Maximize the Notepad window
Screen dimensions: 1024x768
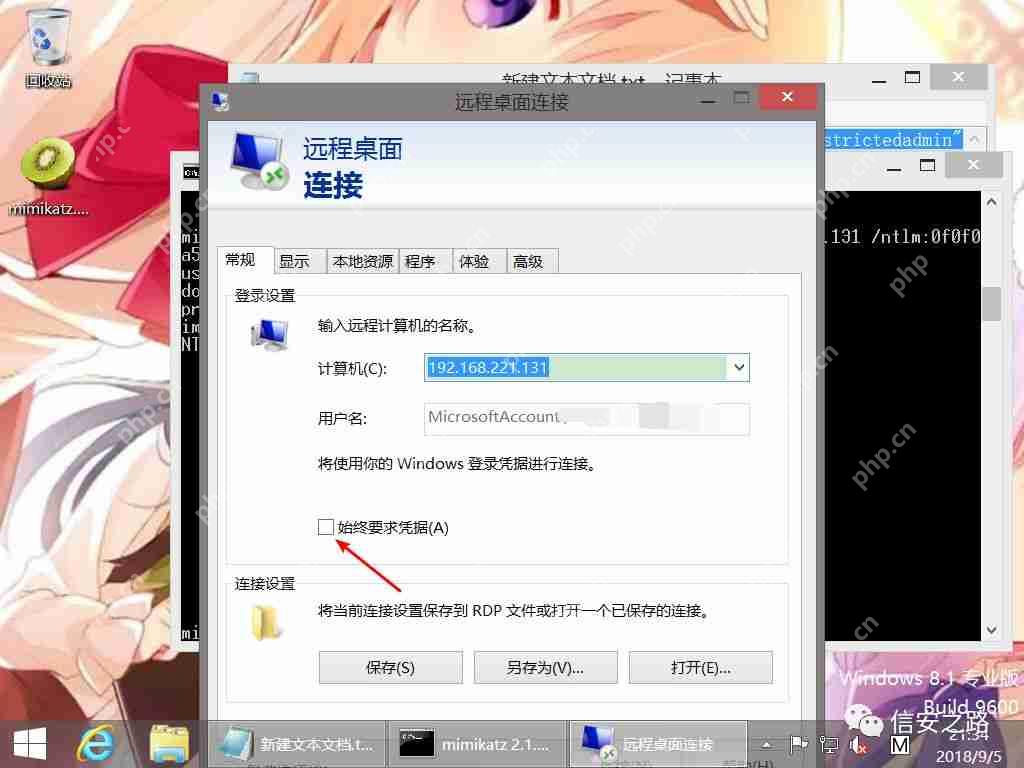[x=912, y=78]
